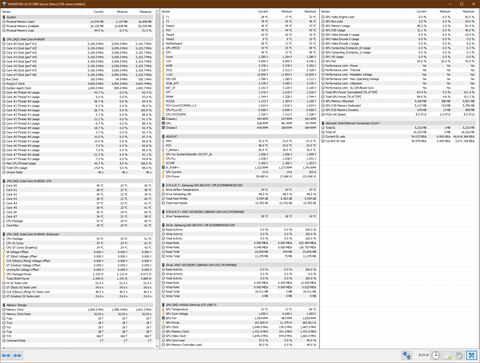Click the logging start sheet icon in bottom toolbar
This screenshot has width=480, height=363.
pyautogui.click(x=448, y=355)
